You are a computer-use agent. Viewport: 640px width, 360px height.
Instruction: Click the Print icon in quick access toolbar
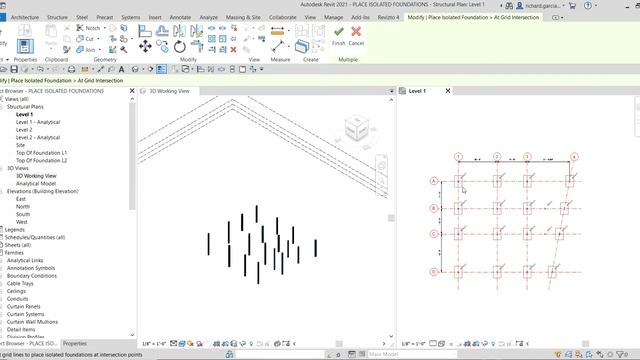coord(71,69)
